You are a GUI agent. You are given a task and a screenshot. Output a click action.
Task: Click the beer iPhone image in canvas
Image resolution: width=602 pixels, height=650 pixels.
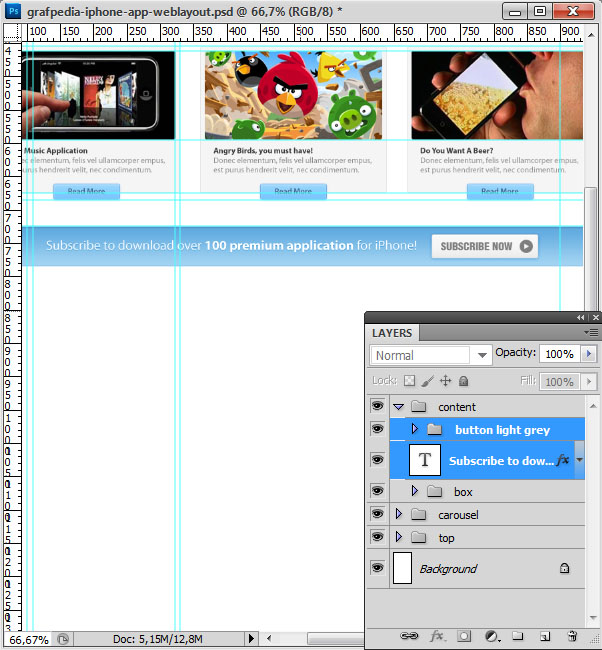(x=497, y=95)
